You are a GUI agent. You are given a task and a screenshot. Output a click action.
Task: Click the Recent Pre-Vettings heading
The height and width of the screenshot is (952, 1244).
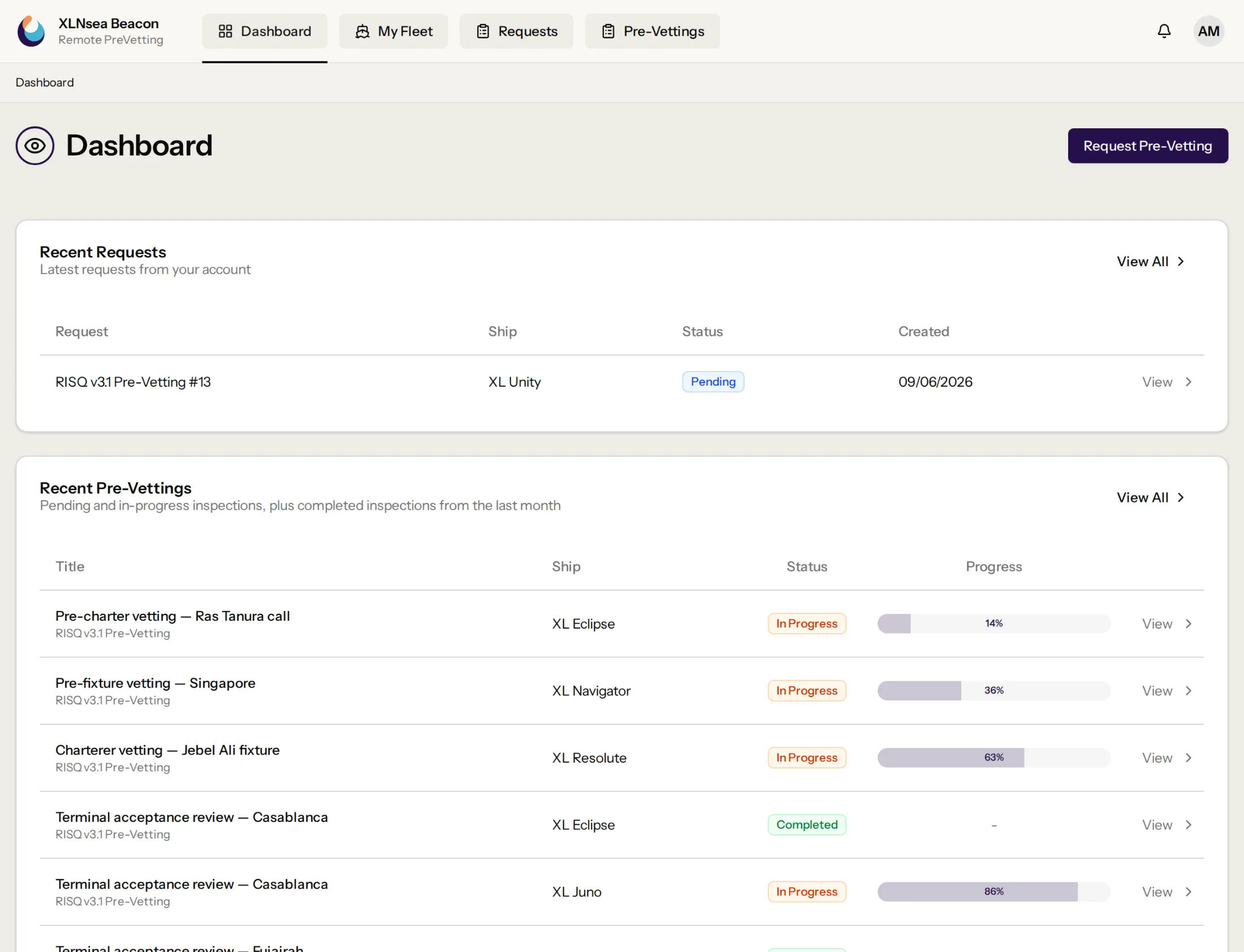tap(115, 488)
